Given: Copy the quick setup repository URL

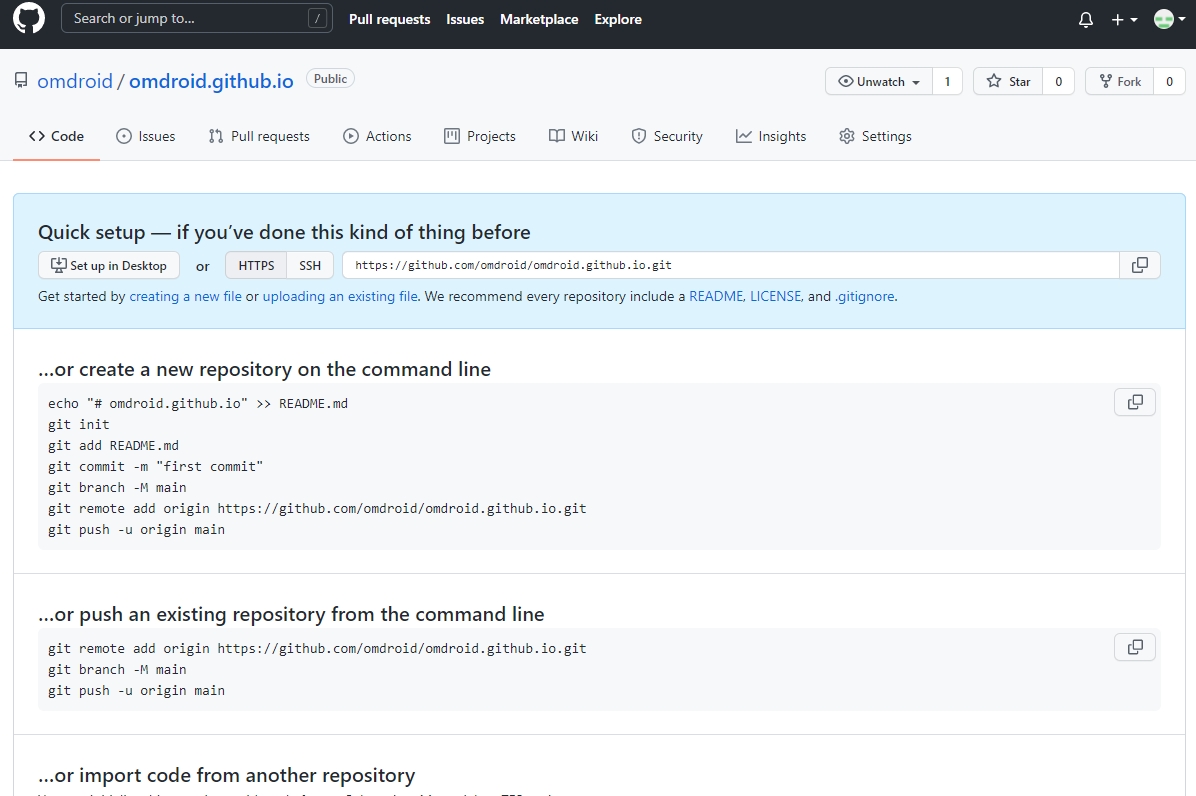Looking at the screenshot, I should click(1140, 265).
